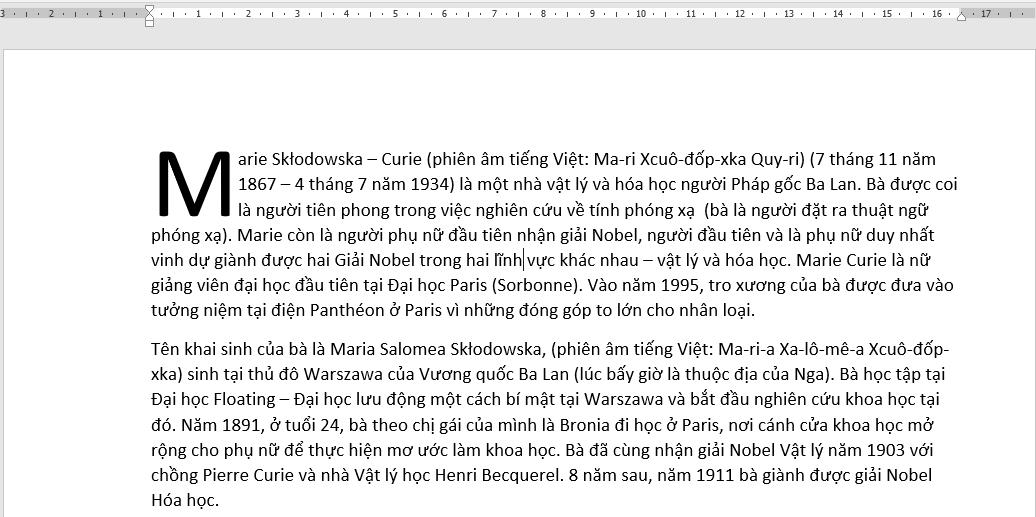This screenshot has width=1036, height=517.
Task: Place cursor on the word "Pháp"
Action: pyautogui.click(x=748, y=184)
